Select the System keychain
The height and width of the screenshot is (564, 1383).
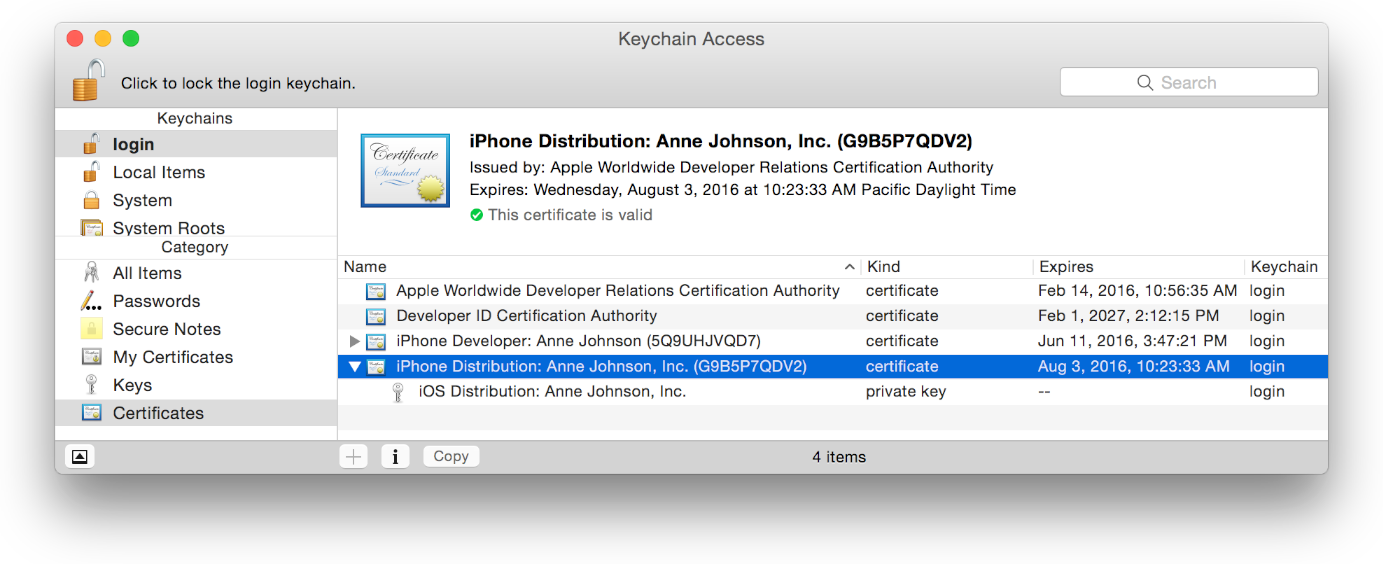coord(196,200)
